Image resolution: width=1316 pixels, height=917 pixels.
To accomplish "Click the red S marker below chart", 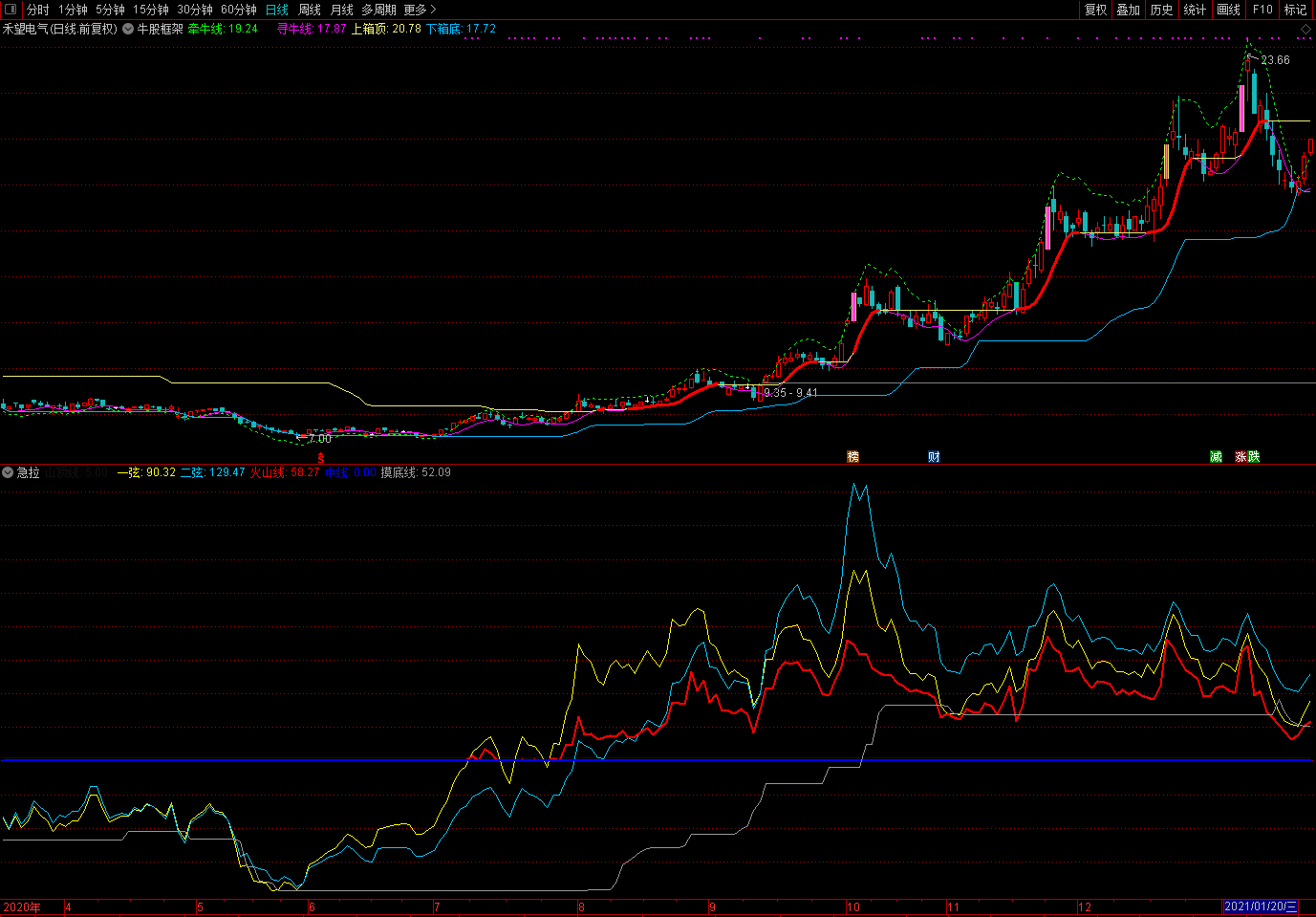I will tap(321, 458).
